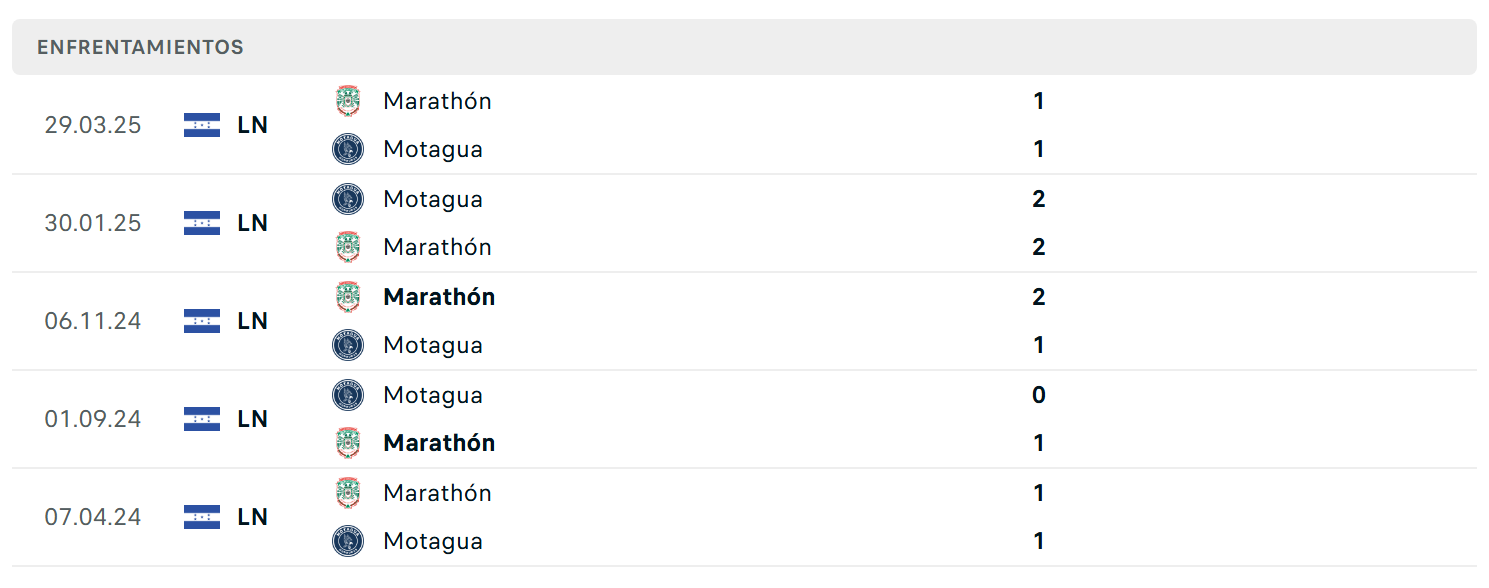Click Marathón crest in 01.09.24 match
1489x588 pixels.
click(348, 443)
